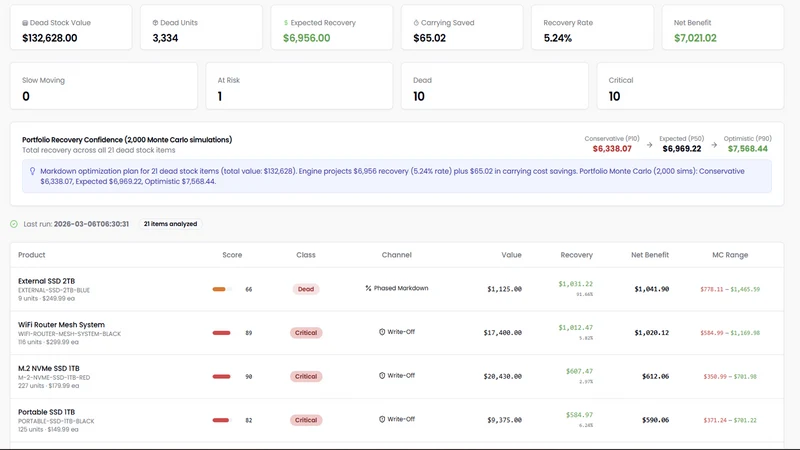800x450 pixels.
Task: Click Write-Off icon in M.2 NVMe SSD row
Action: 382,376
